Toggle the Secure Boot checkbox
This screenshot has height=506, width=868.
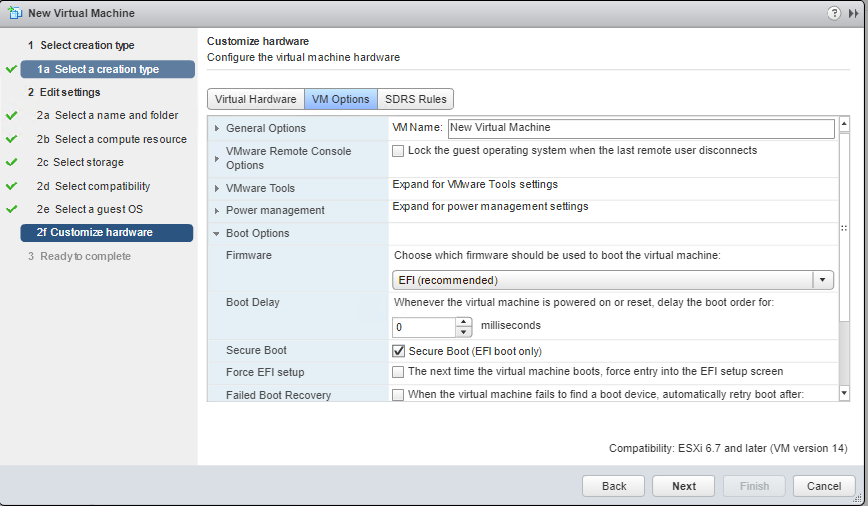click(399, 351)
